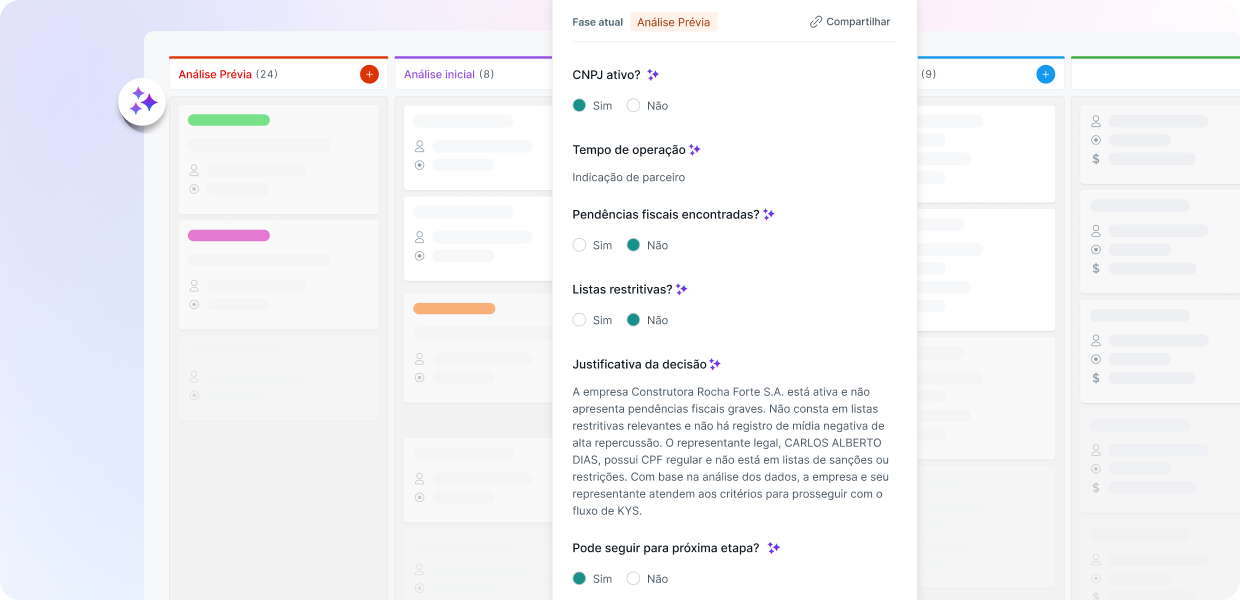Choose Sim for Listas restritivas
This screenshot has height=600, width=1240.
pyautogui.click(x=580, y=320)
